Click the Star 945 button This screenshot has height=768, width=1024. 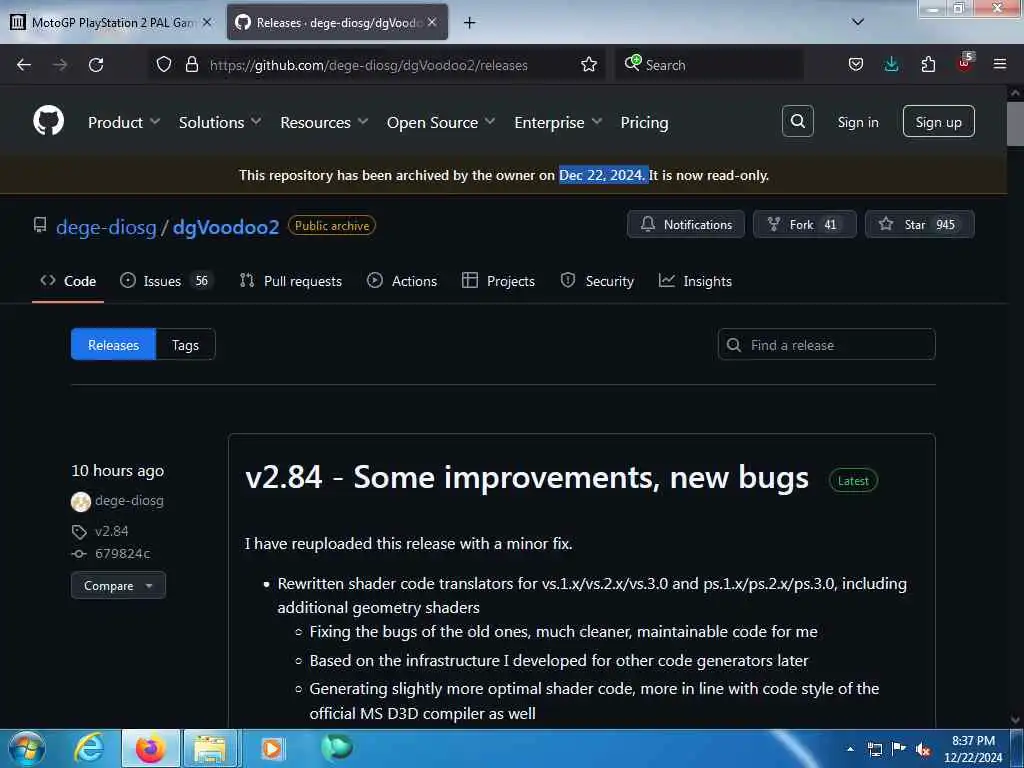[x=919, y=225]
